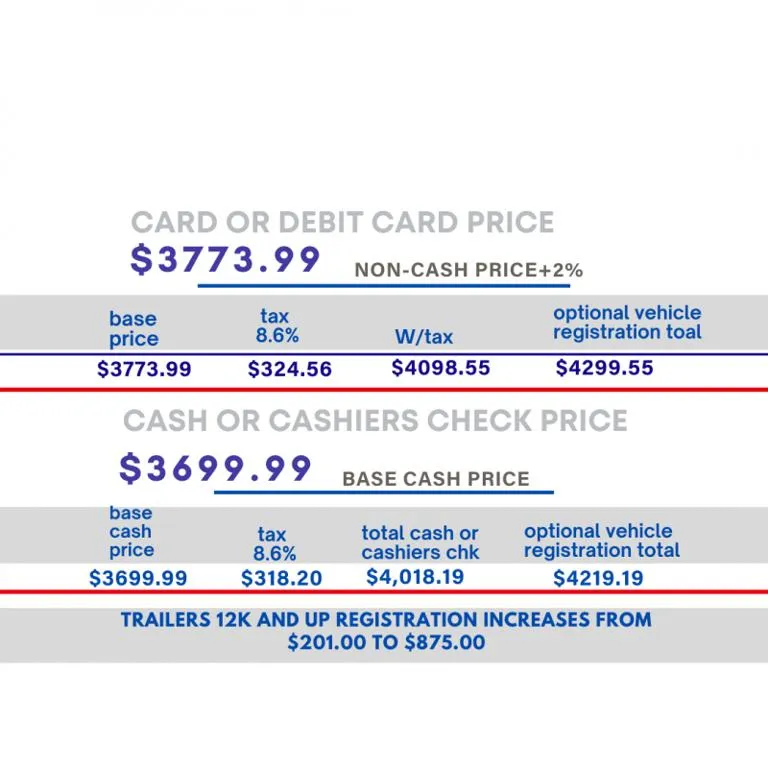This screenshot has width=768, height=768.
Task: Click the CASH OR CASHIERS CHECK PRICE heading
Action: 375,421
